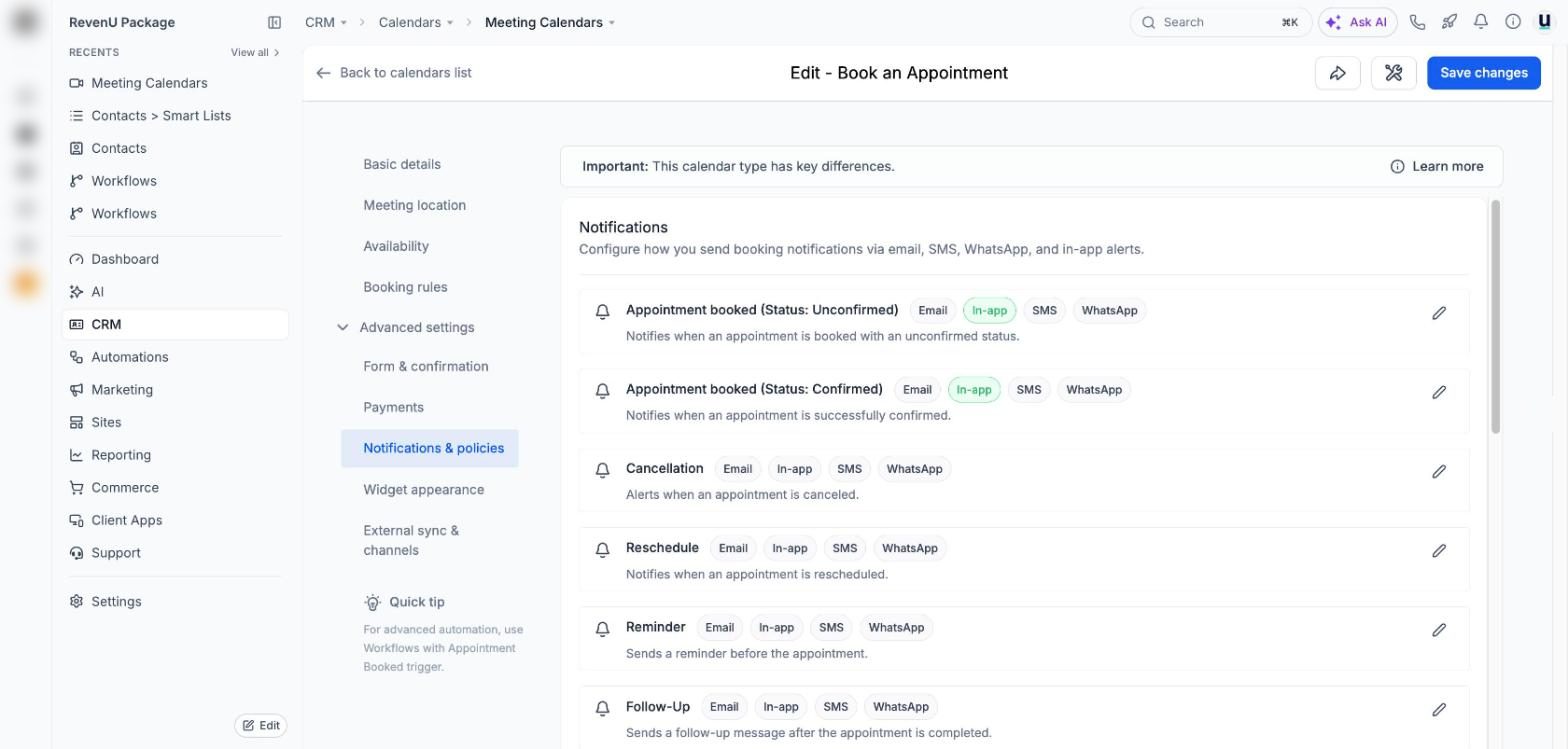Collapse the sidebar panel icon

pyautogui.click(x=274, y=22)
